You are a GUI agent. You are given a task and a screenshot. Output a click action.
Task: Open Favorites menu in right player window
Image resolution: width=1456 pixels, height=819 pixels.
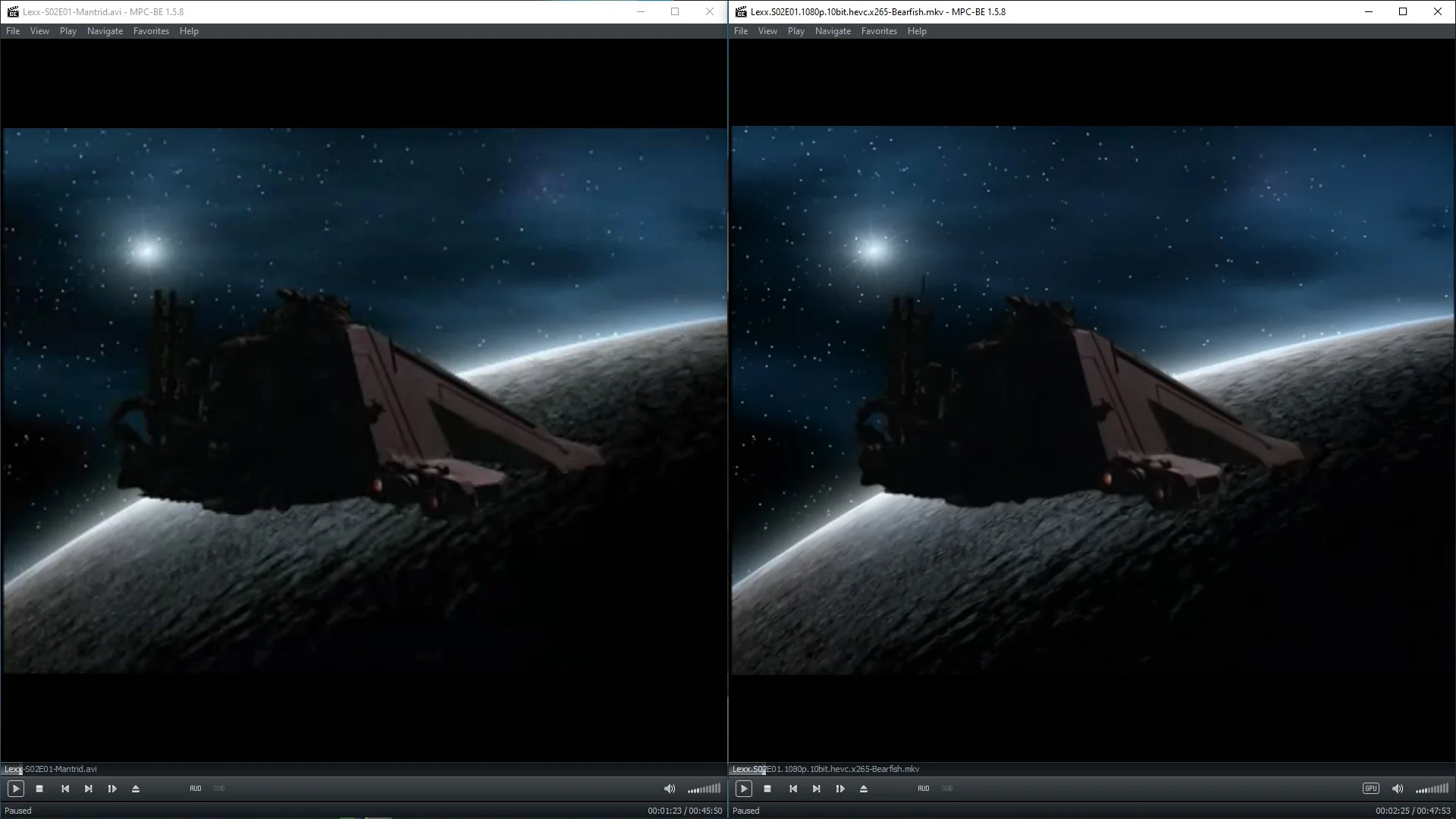pyautogui.click(x=879, y=31)
